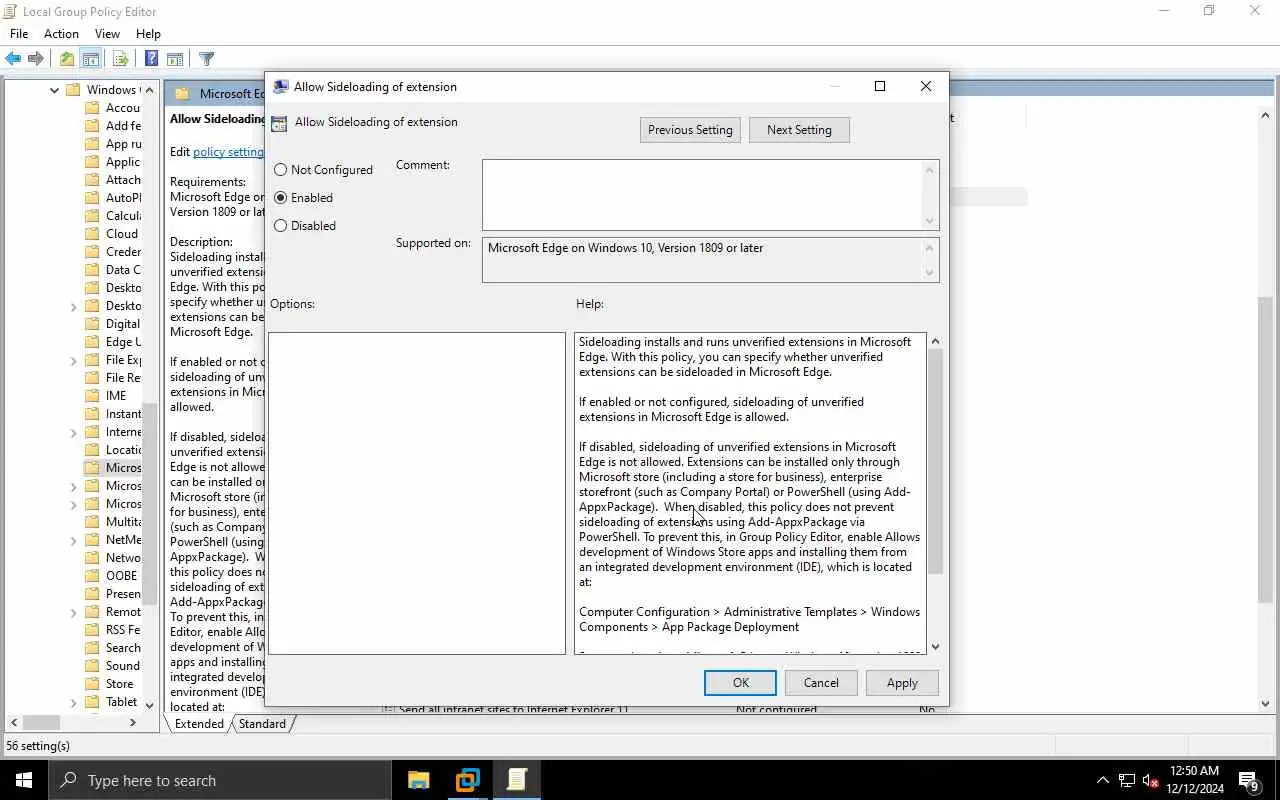
Task: Click the Back arrow in the toolbar
Action: tap(13, 59)
